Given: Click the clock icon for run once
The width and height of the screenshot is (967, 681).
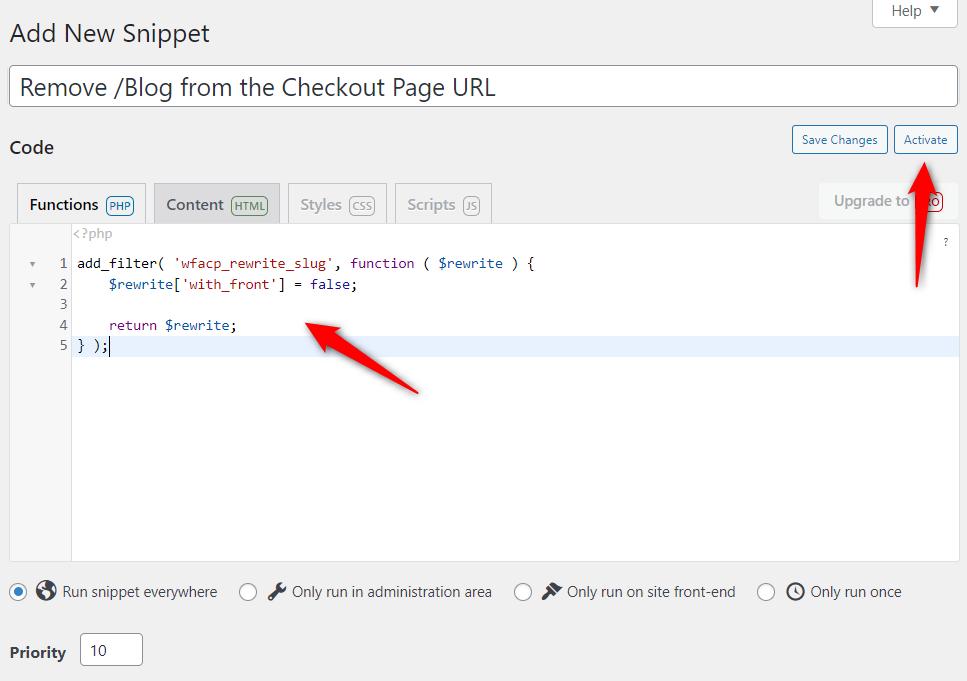Looking at the screenshot, I should tap(795, 591).
